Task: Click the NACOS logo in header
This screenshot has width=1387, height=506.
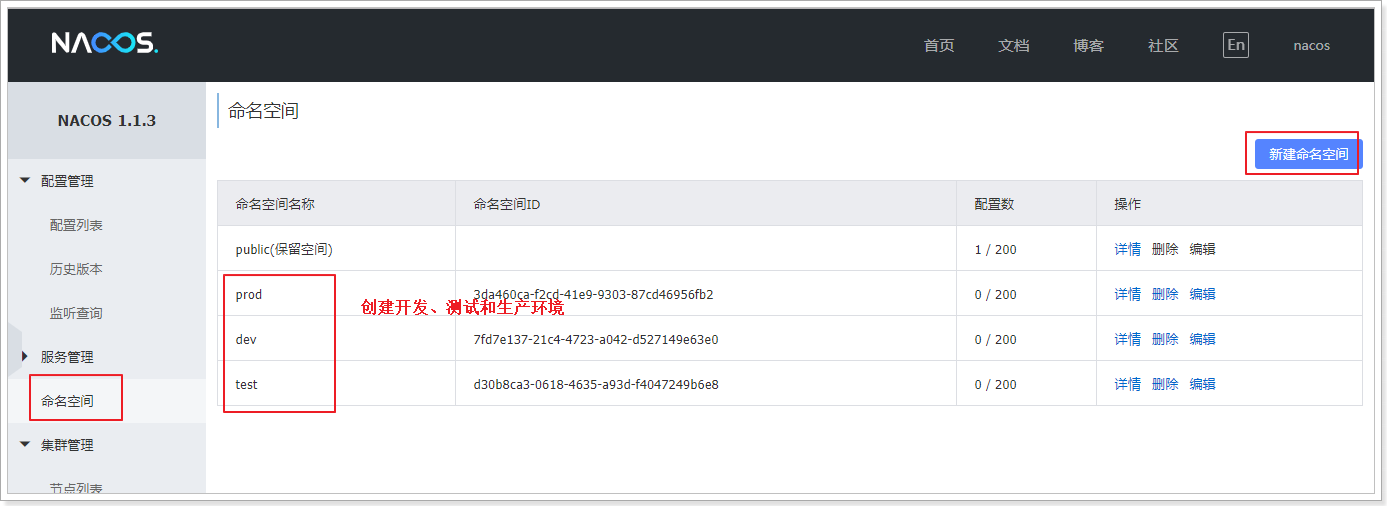Action: coord(105,44)
